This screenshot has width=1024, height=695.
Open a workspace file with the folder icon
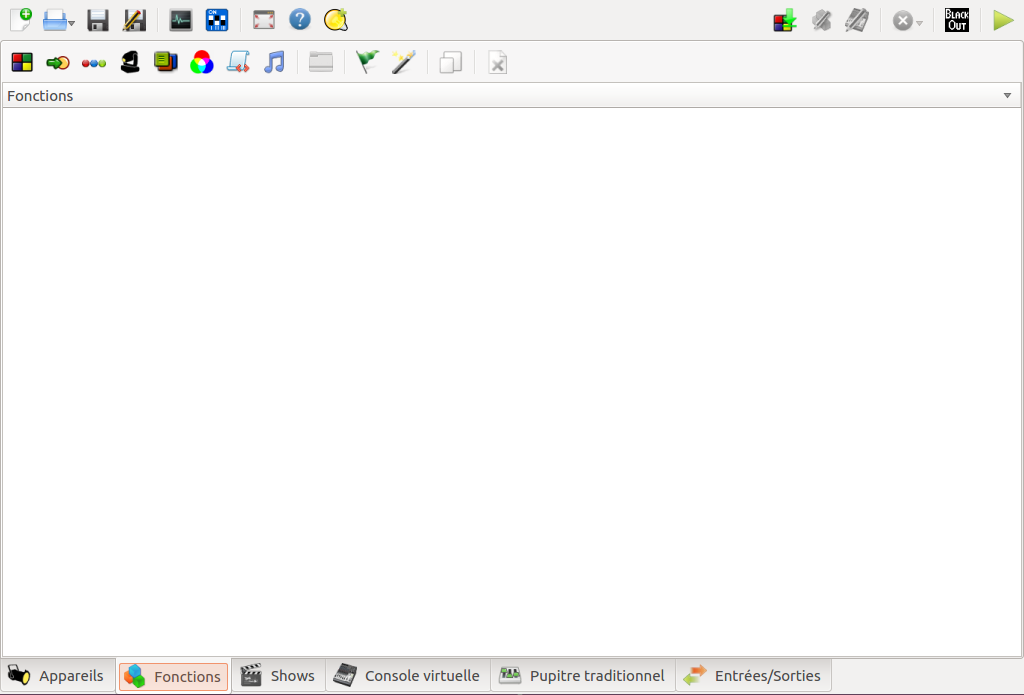pyautogui.click(x=55, y=20)
